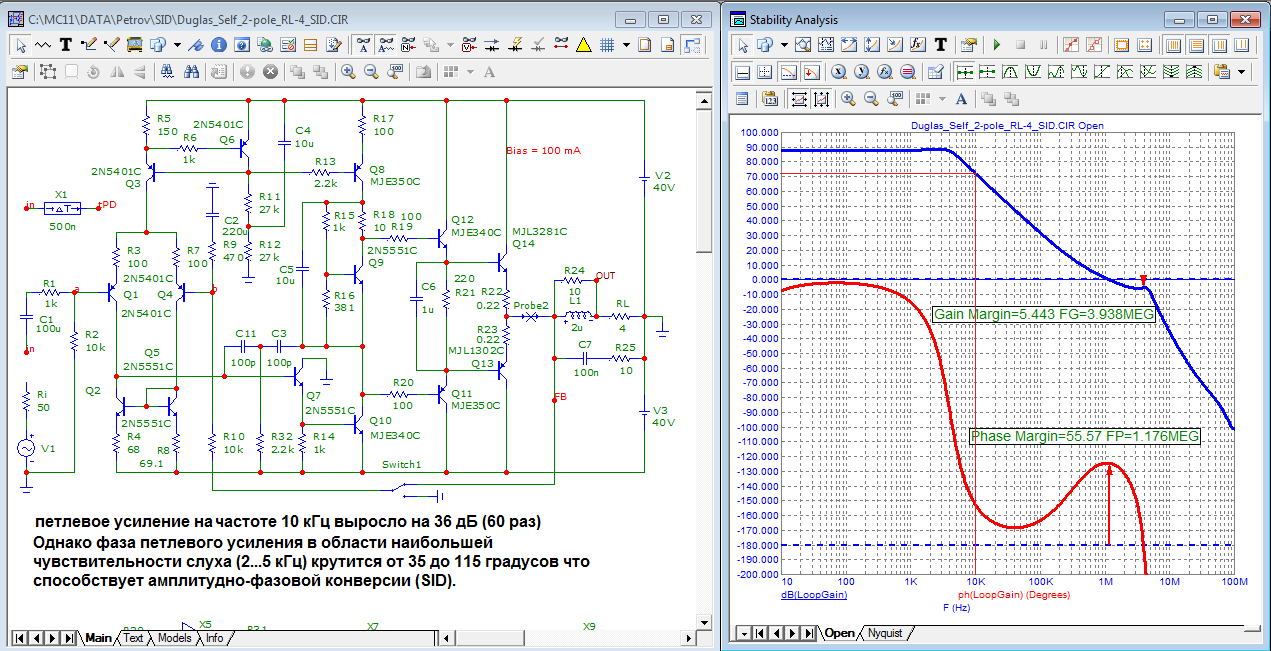
Task: Toggle the grid display button in schematic toolbar
Action: coord(607,45)
